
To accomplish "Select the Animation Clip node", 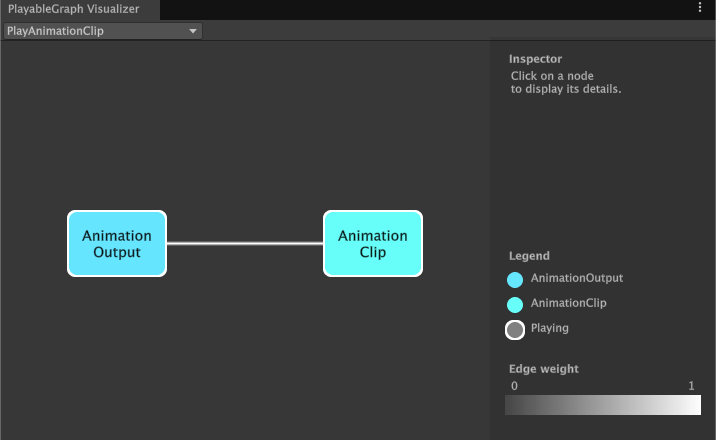I will pos(373,244).
